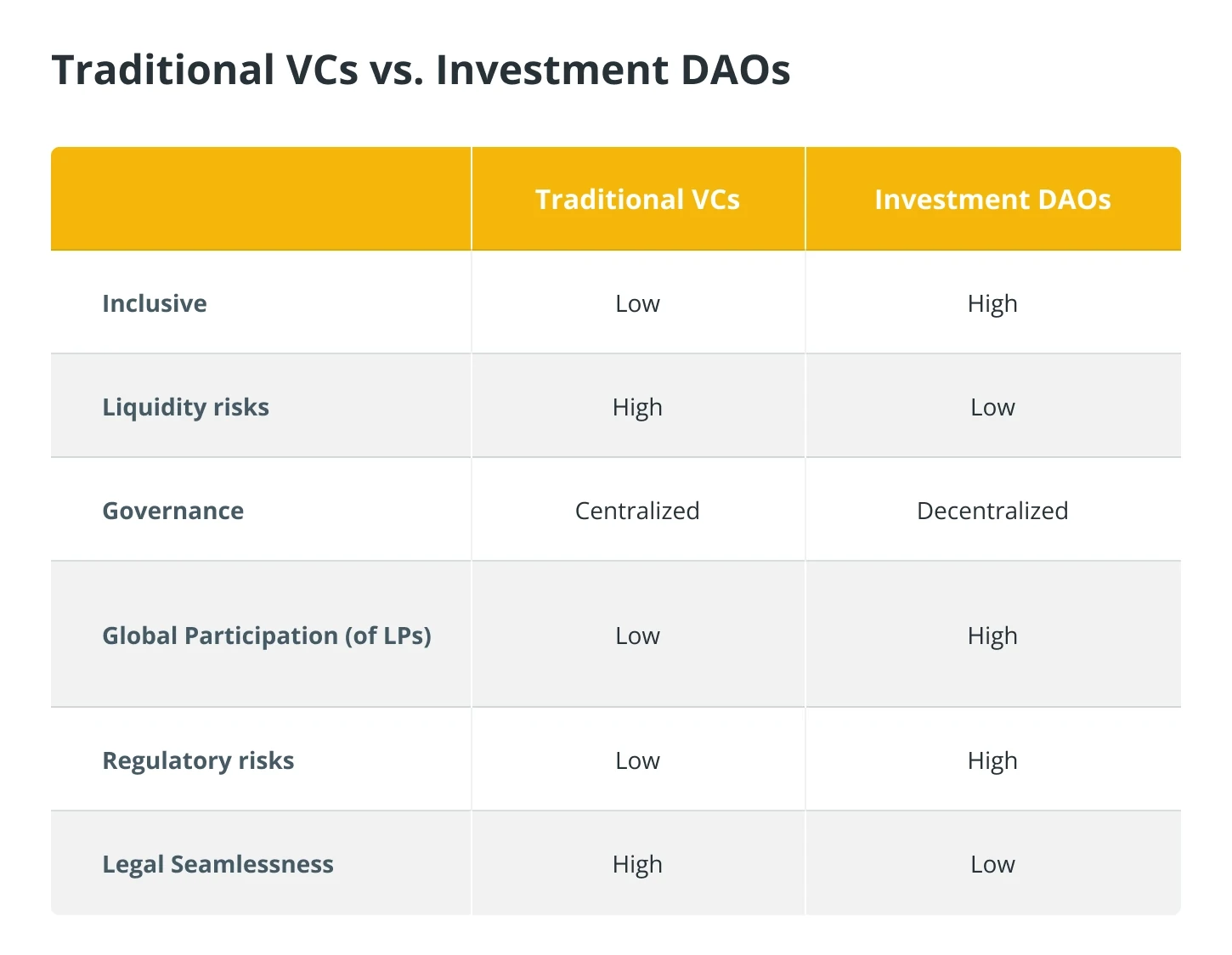Image resolution: width=1232 pixels, height=955 pixels.
Task: Click the Traditional VCs column header
Action: point(637,199)
